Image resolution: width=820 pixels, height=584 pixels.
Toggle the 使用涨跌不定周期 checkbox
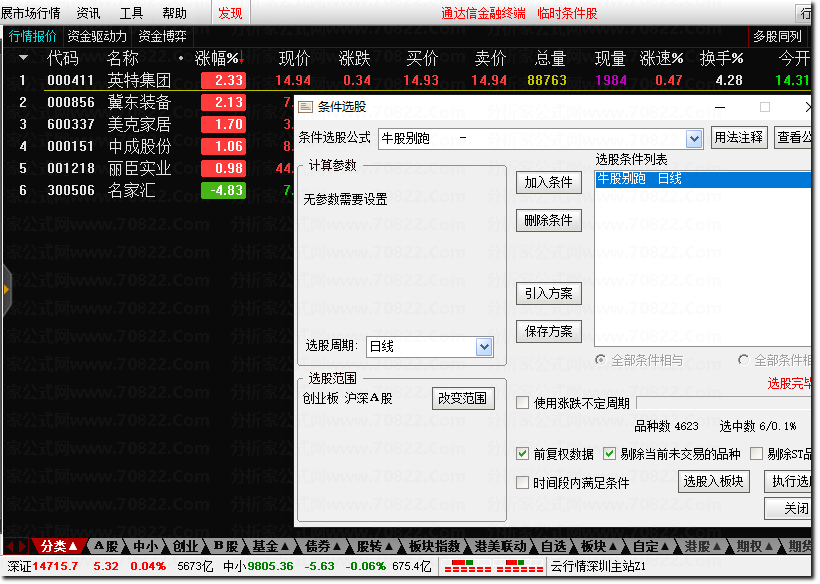pos(522,403)
